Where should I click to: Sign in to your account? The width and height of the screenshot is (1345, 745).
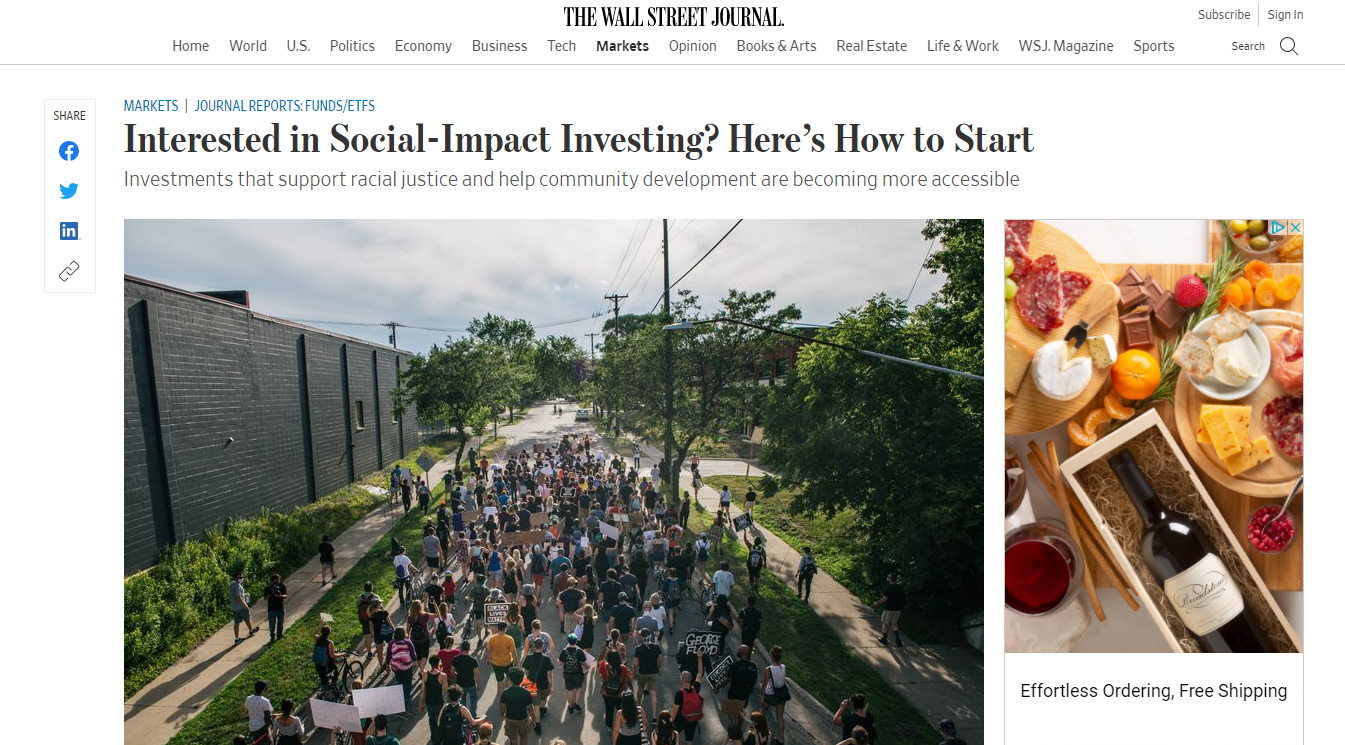[x=1285, y=14]
